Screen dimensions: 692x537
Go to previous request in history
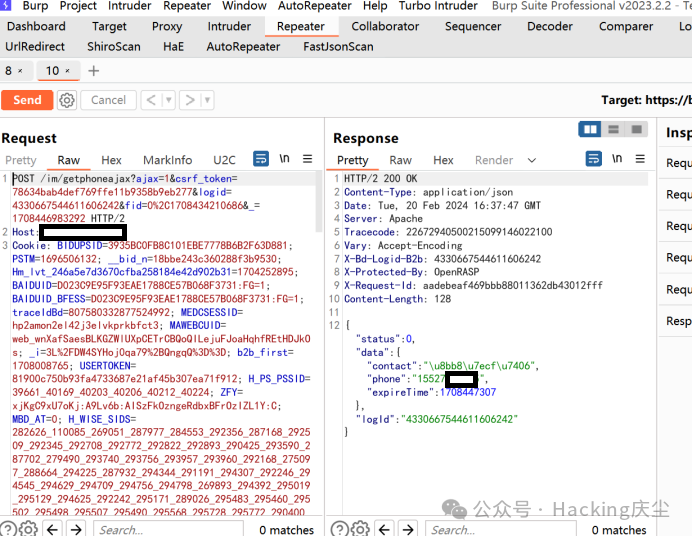(x=151, y=100)
